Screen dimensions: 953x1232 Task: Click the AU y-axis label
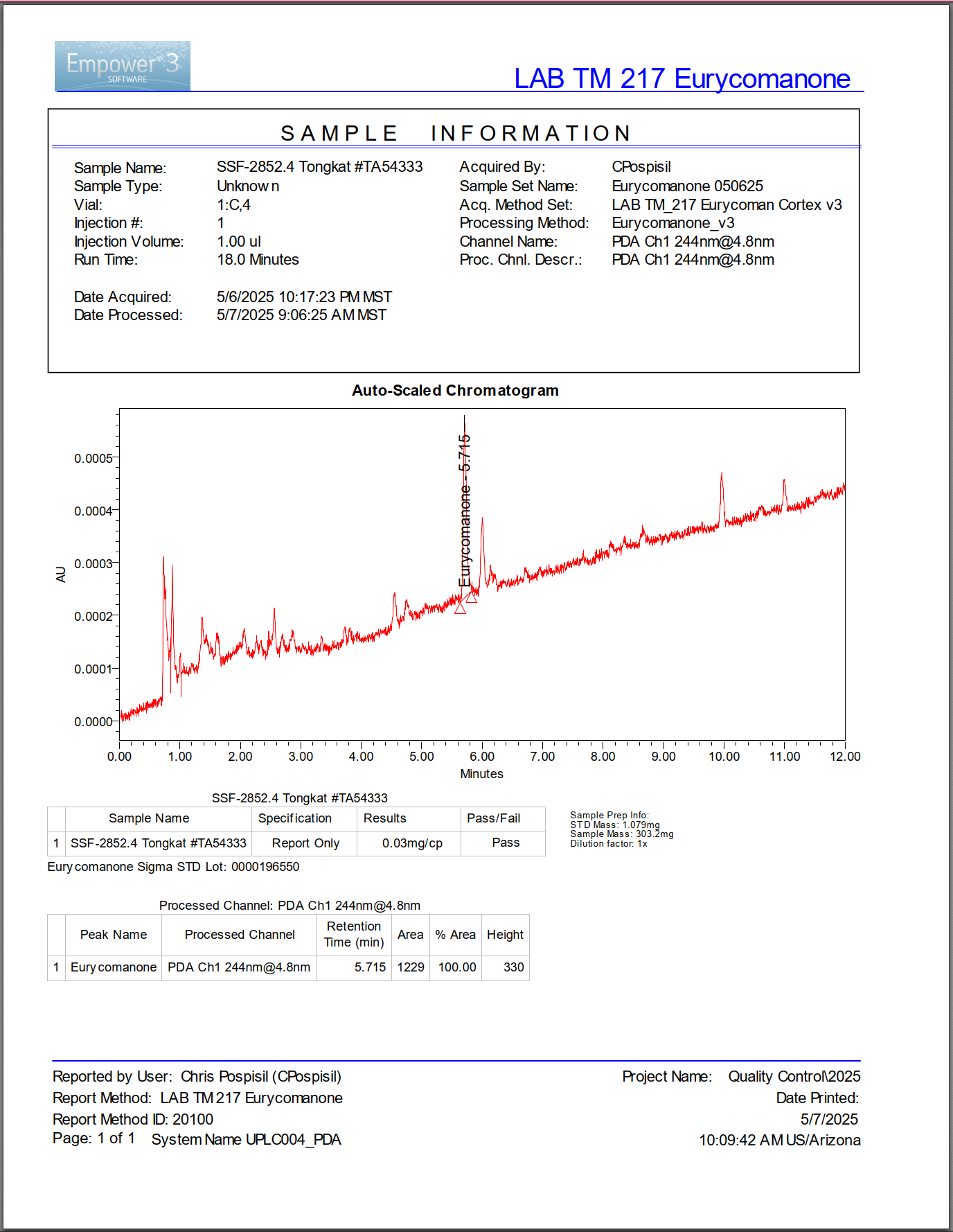coord(61,574)
